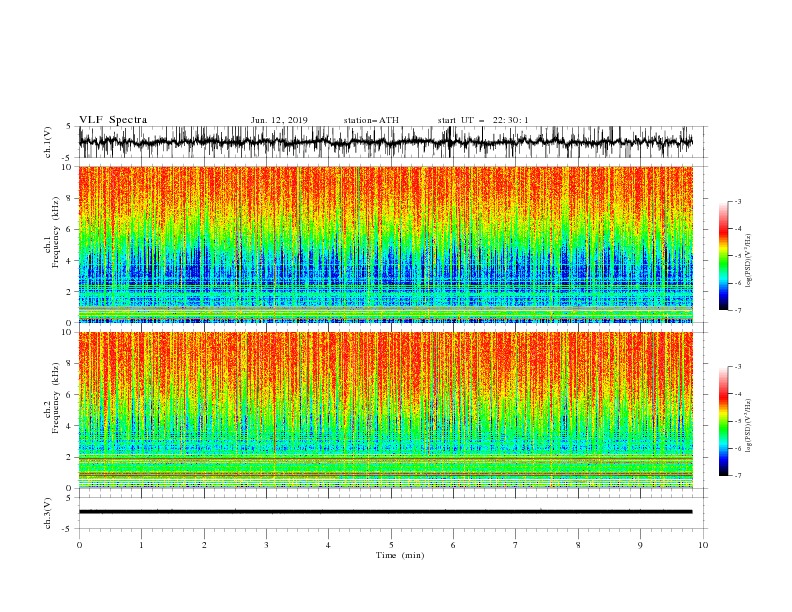Image resolution: width=792 pixels, height=612 pixels.
Task: Click inside the ch.2 spectrogram panel
Action: [385, 410]
